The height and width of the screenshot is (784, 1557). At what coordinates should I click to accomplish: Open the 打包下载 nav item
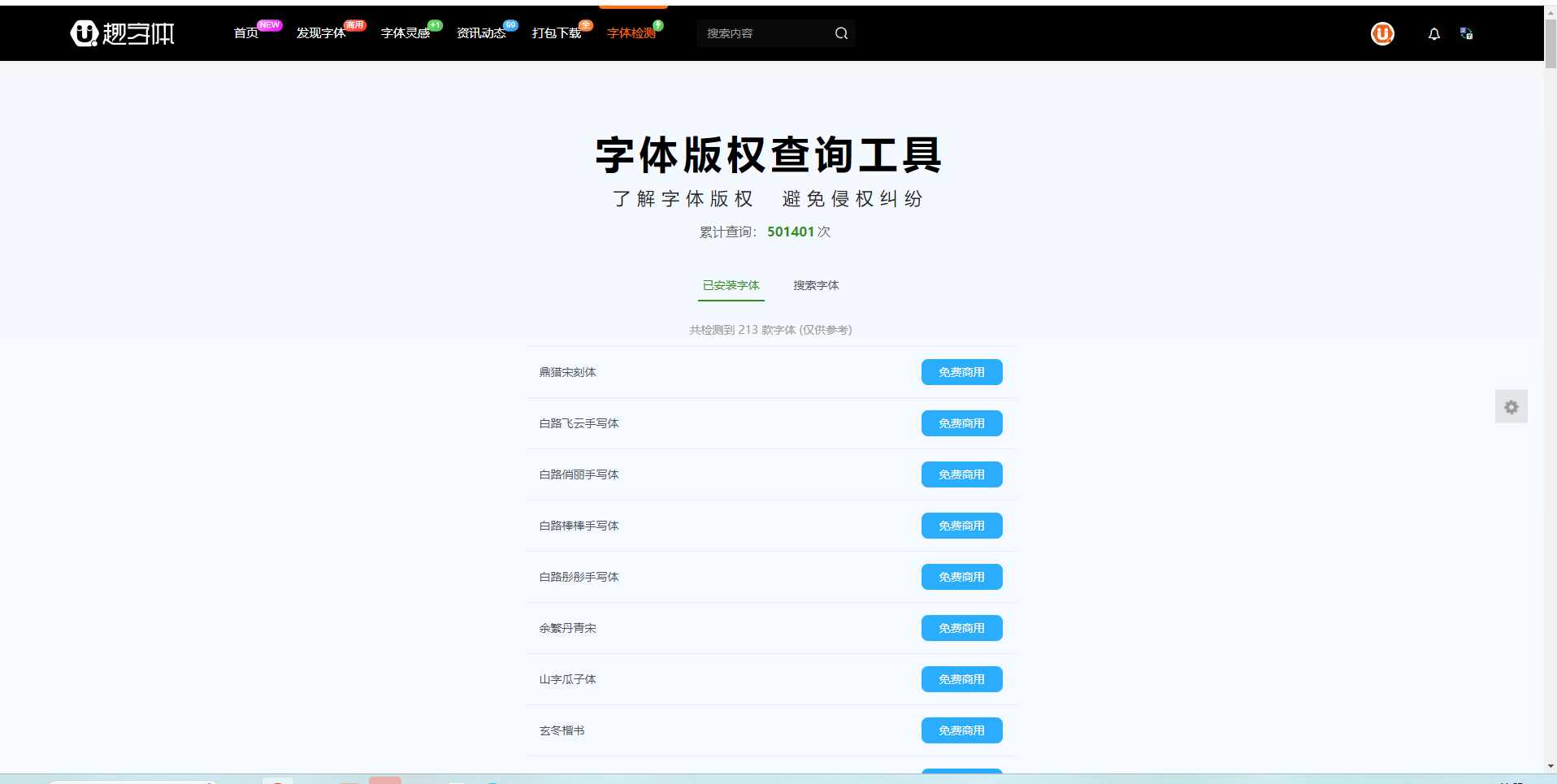coord(557,33)
